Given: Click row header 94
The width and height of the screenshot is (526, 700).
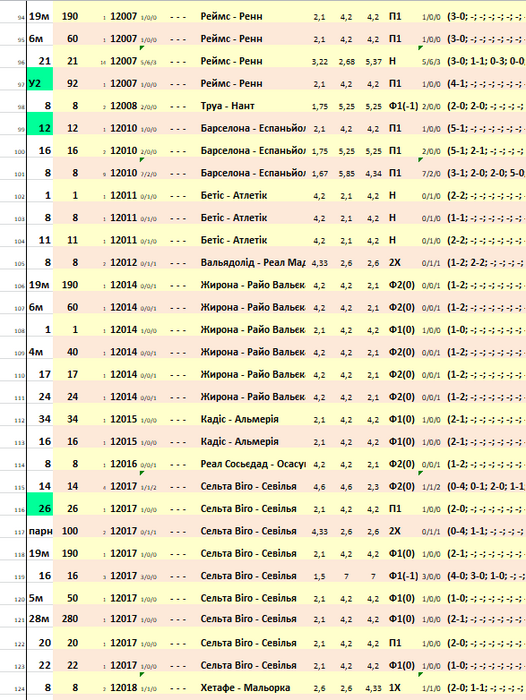Looking at the screenshot, I should click(21, 18).
